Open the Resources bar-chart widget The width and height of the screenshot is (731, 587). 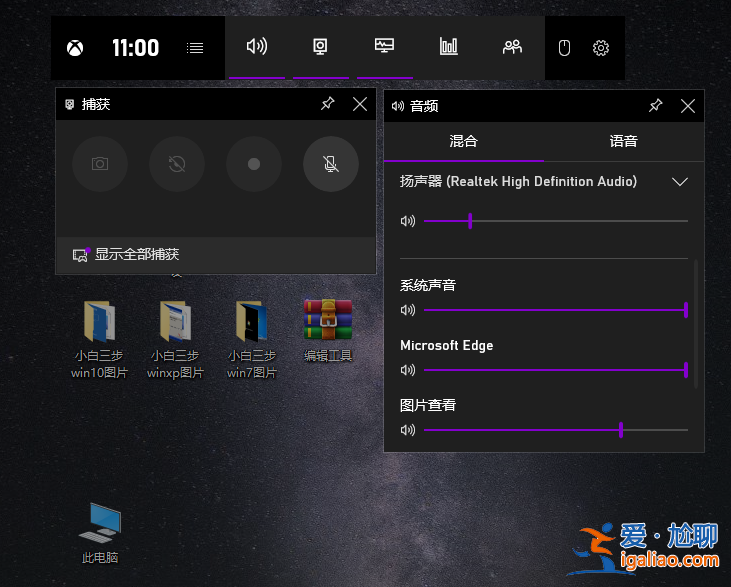[x=448, y=47]
